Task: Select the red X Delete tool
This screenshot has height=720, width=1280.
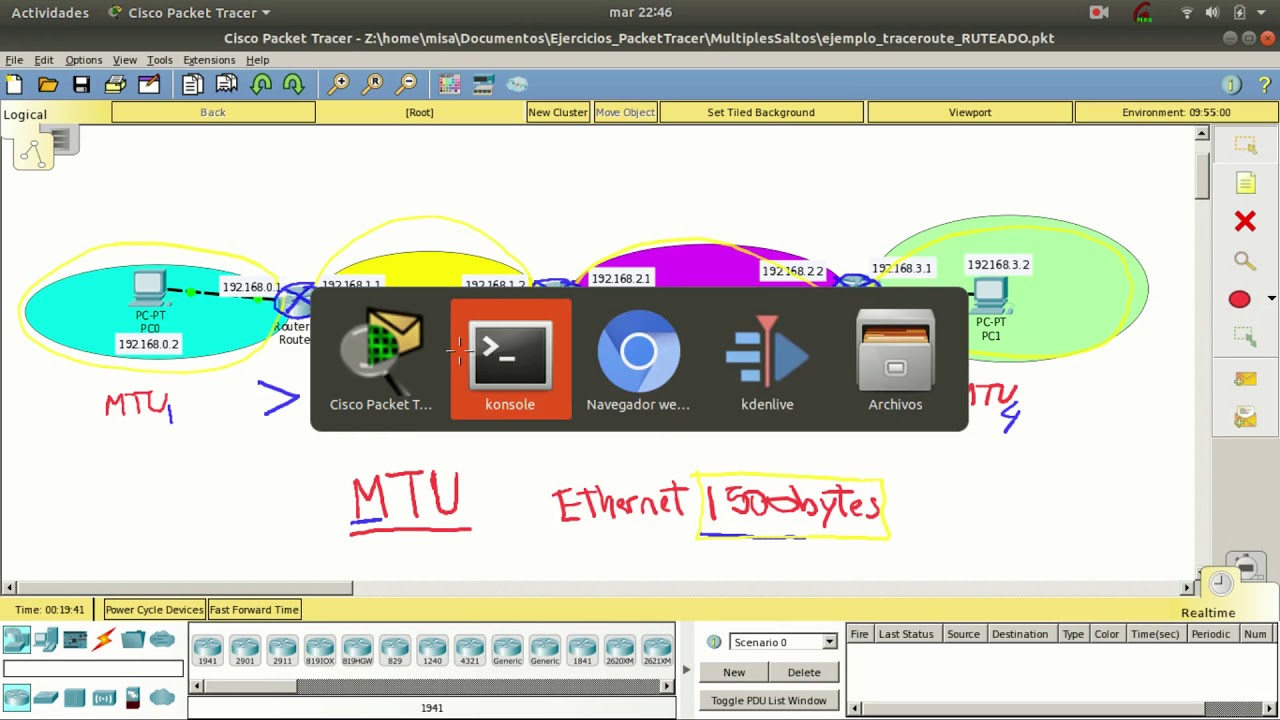Action: tap(1245, 221)
